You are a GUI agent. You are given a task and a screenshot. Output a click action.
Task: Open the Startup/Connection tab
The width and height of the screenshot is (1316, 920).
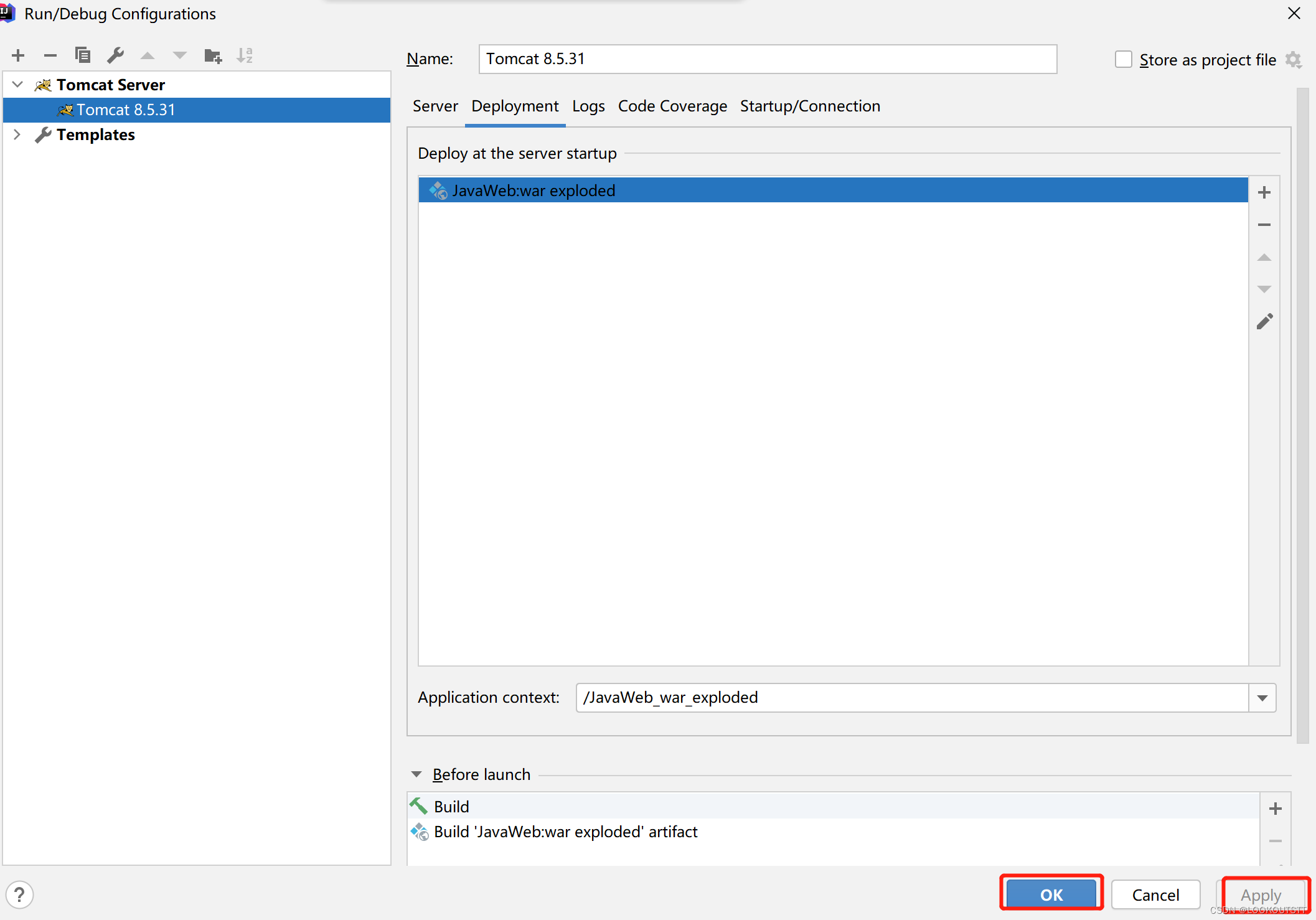(810, 106)
